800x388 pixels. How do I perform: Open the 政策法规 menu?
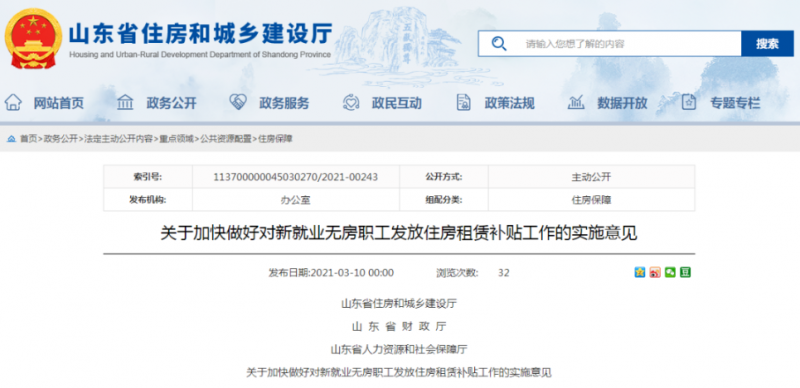(x=509, y=103)
